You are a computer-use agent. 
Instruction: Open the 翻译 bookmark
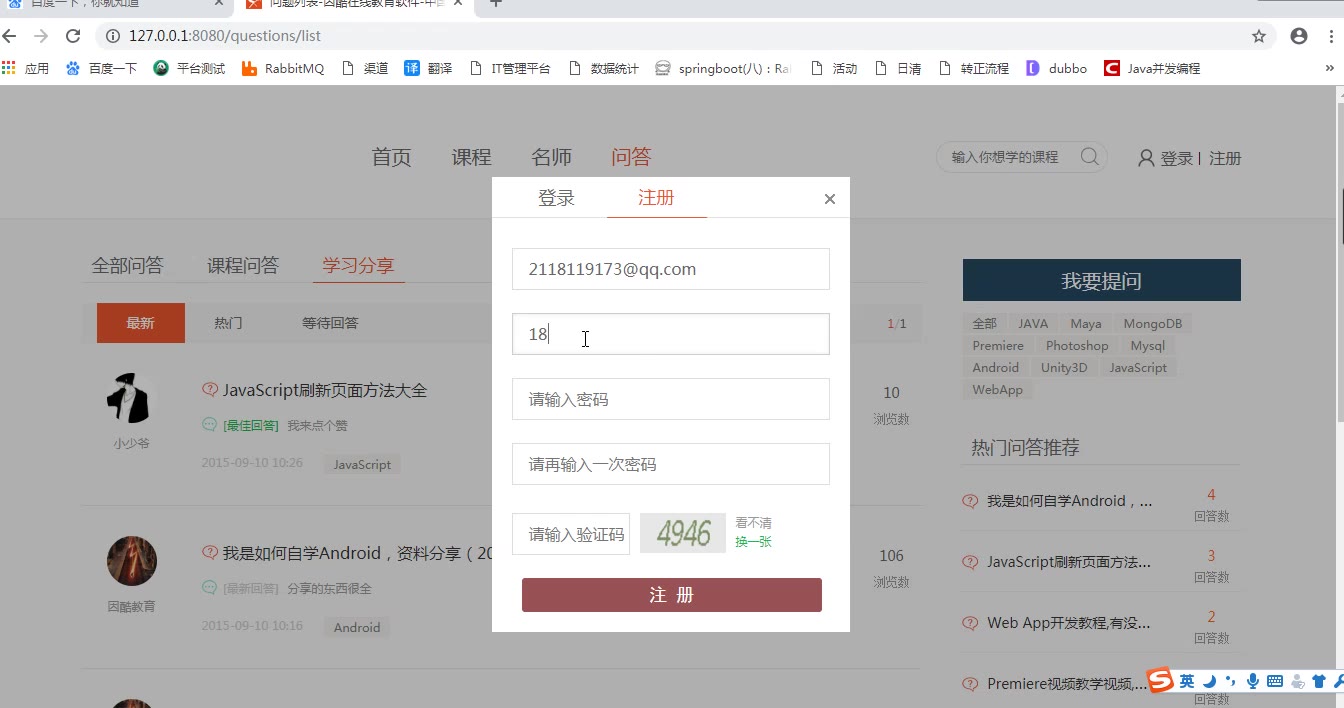[428, 68]
